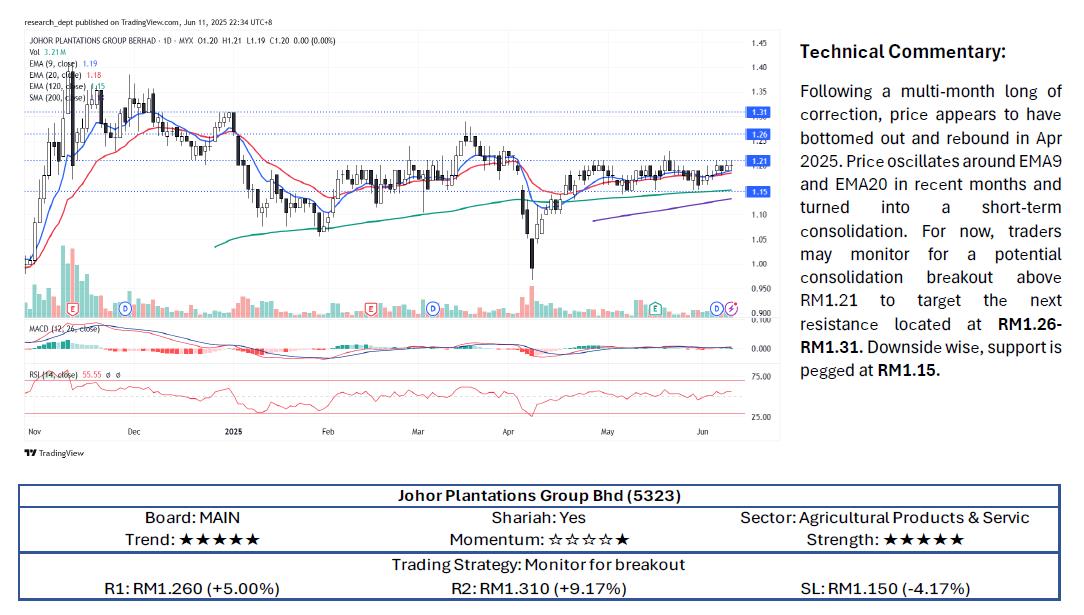Click the red earnings marker in November

[x=73, y=308]
